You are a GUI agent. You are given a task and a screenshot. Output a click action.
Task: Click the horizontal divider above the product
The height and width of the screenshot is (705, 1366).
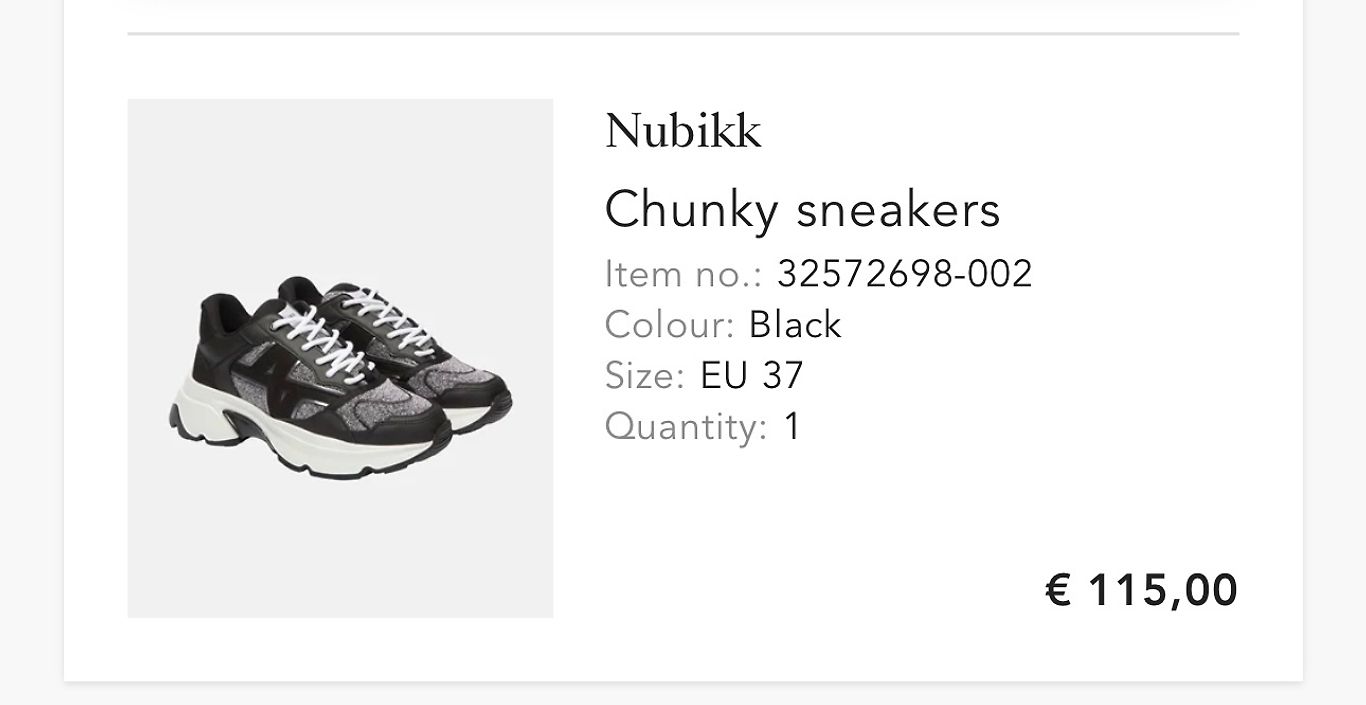point(683,34)
